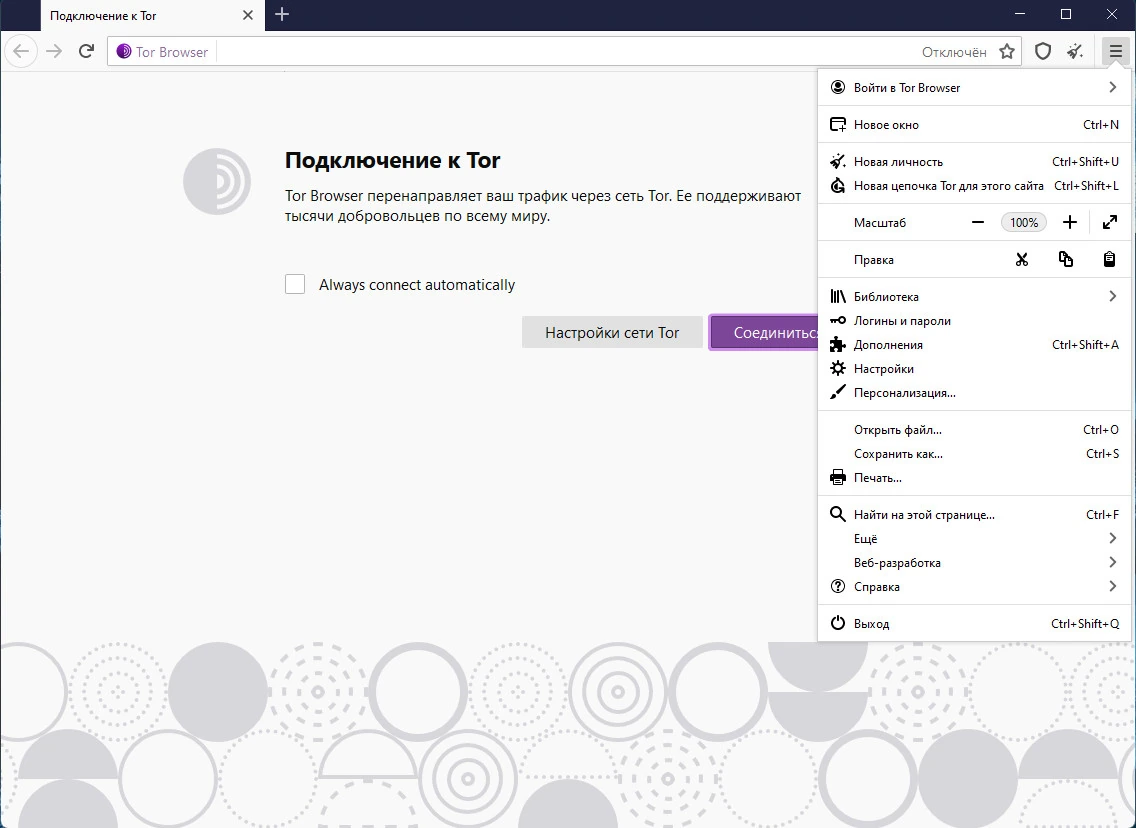Choose Выход to quit the browser

click(x=974, y=623)
